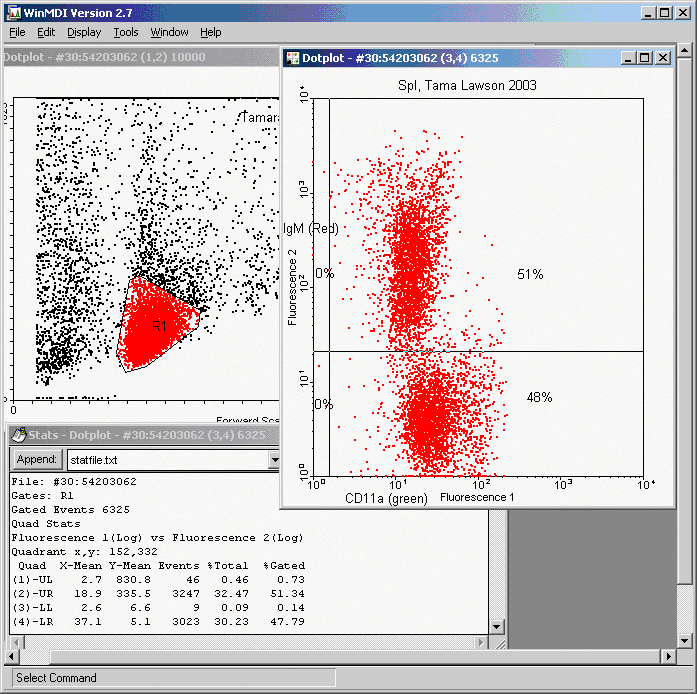The width and height of the screenshot is (697, 694).
Task: Click the WinMDI application icon in title bar
Action: 12,11
